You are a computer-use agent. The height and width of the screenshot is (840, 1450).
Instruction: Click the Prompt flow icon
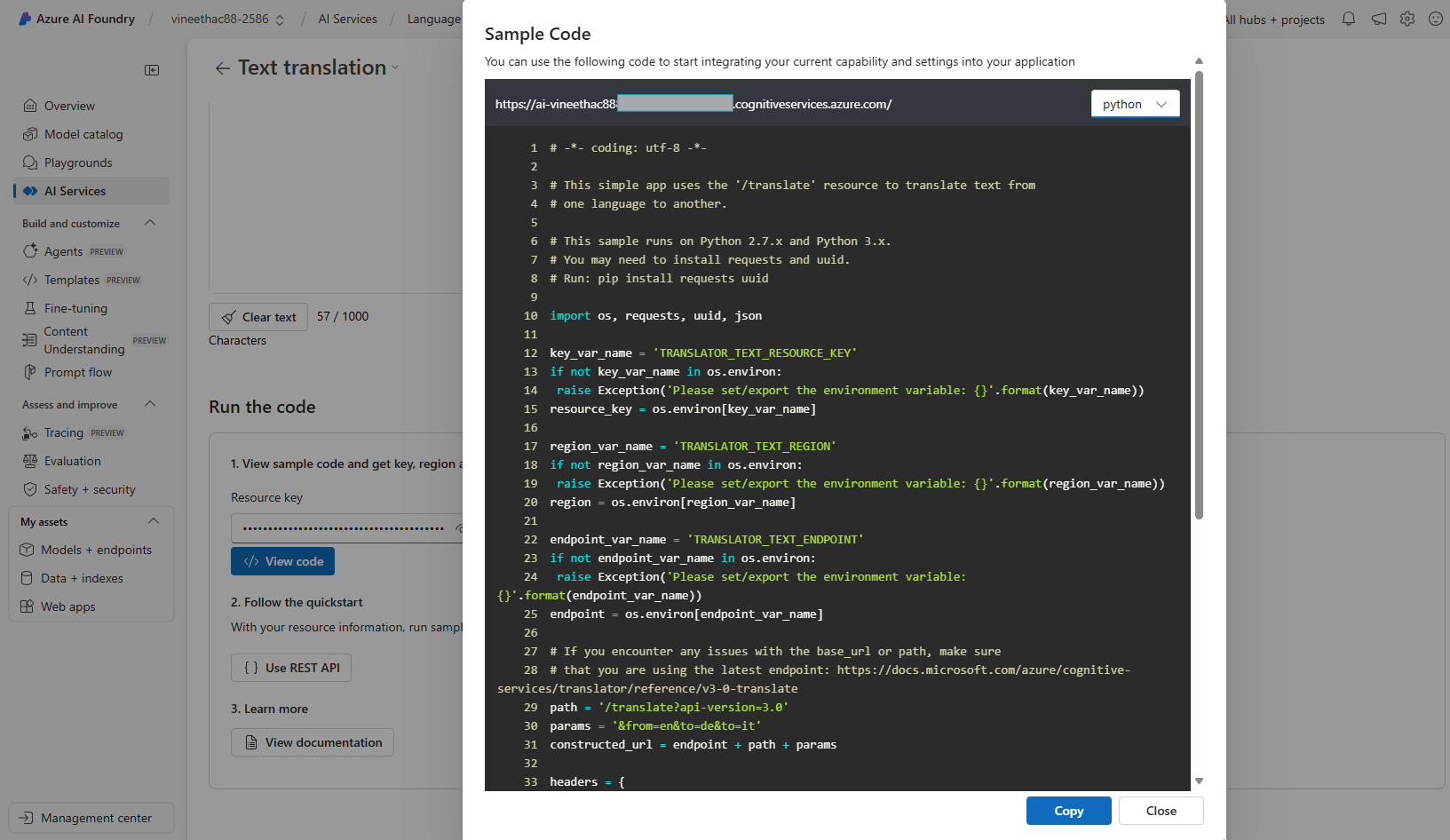click(x=30, y=372)
